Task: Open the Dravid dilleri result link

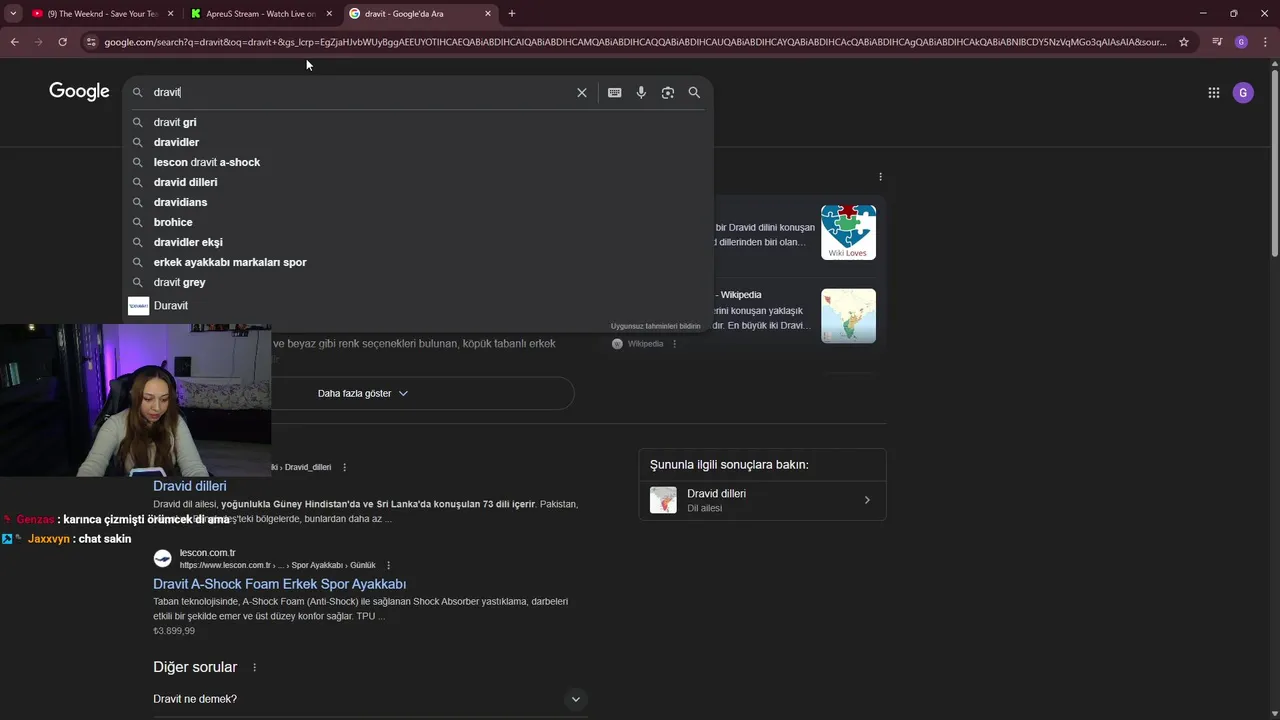Action: pyautogui.click(x=190, y=486)
